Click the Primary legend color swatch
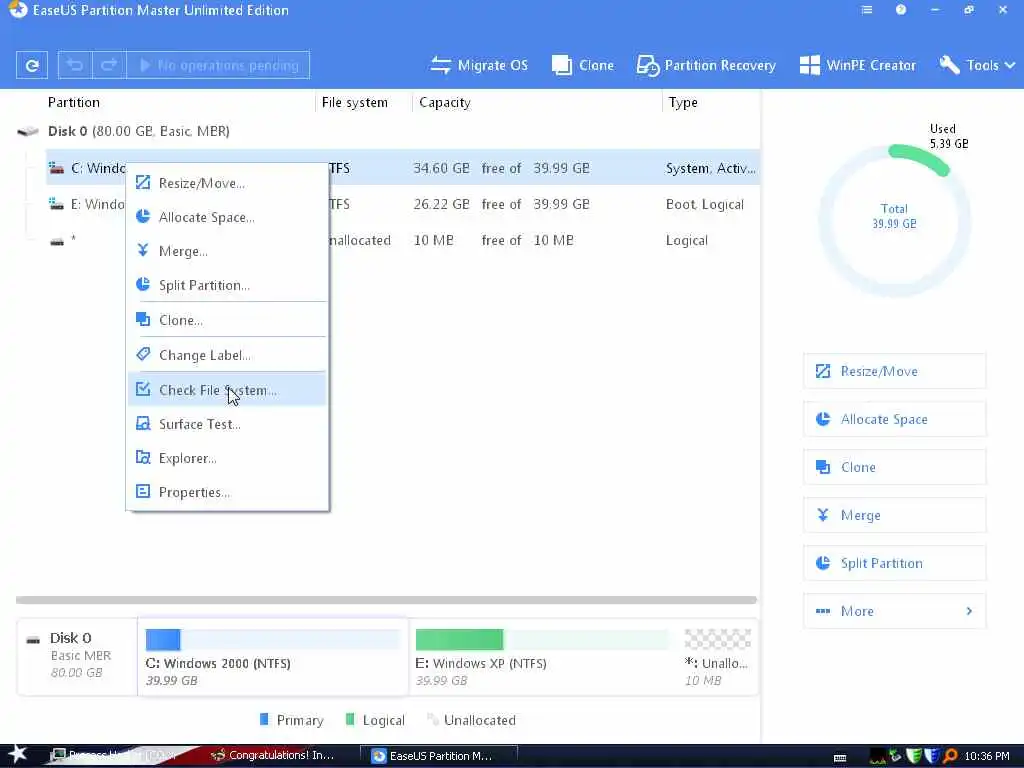This screenshot has height=768, width=1024. pyautogui.click(x=264, y=720)
